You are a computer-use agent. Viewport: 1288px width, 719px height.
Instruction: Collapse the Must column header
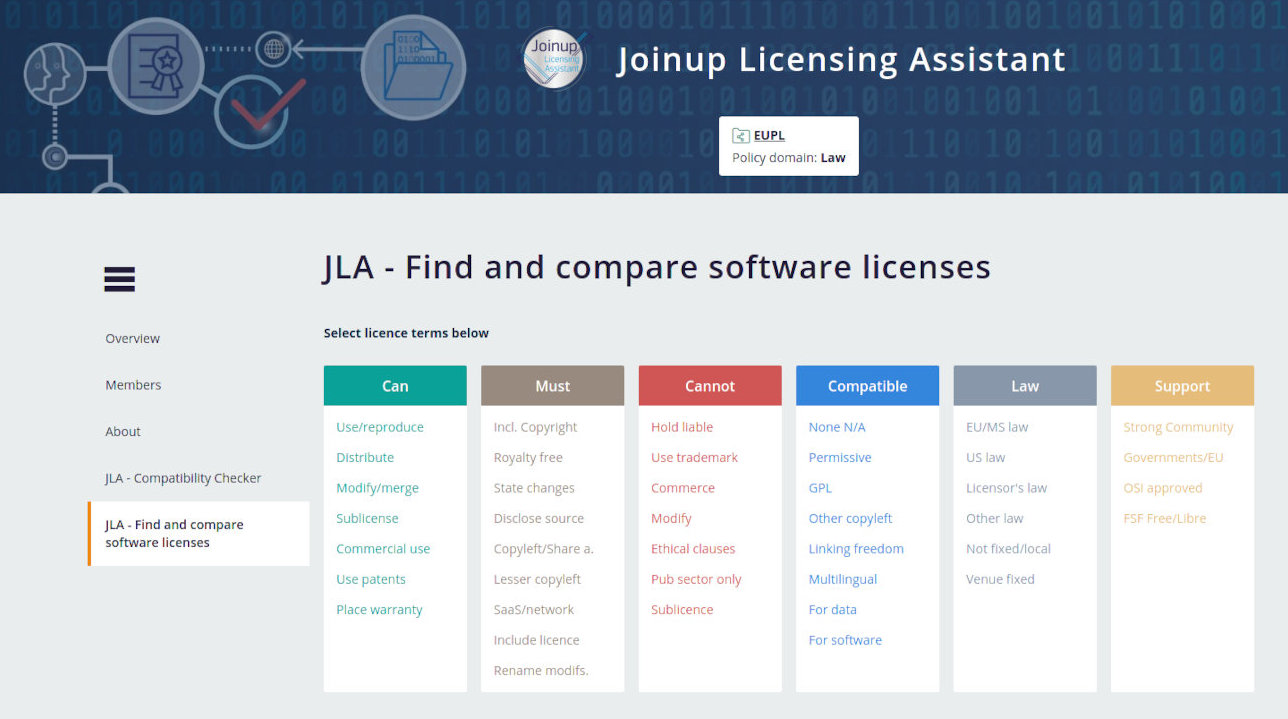pos(552,385)
